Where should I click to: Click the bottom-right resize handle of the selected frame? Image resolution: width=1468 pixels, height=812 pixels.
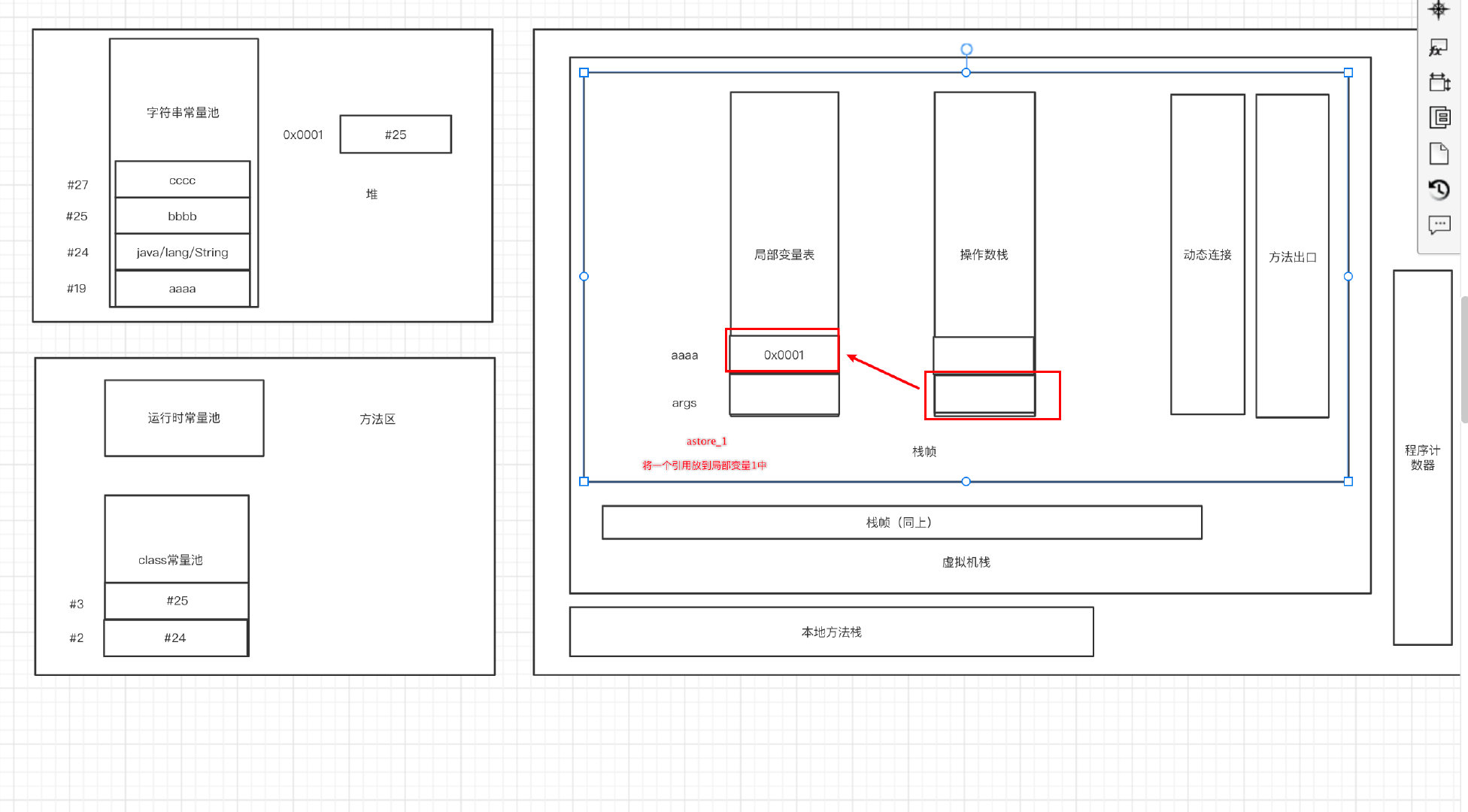point(1348,481)
